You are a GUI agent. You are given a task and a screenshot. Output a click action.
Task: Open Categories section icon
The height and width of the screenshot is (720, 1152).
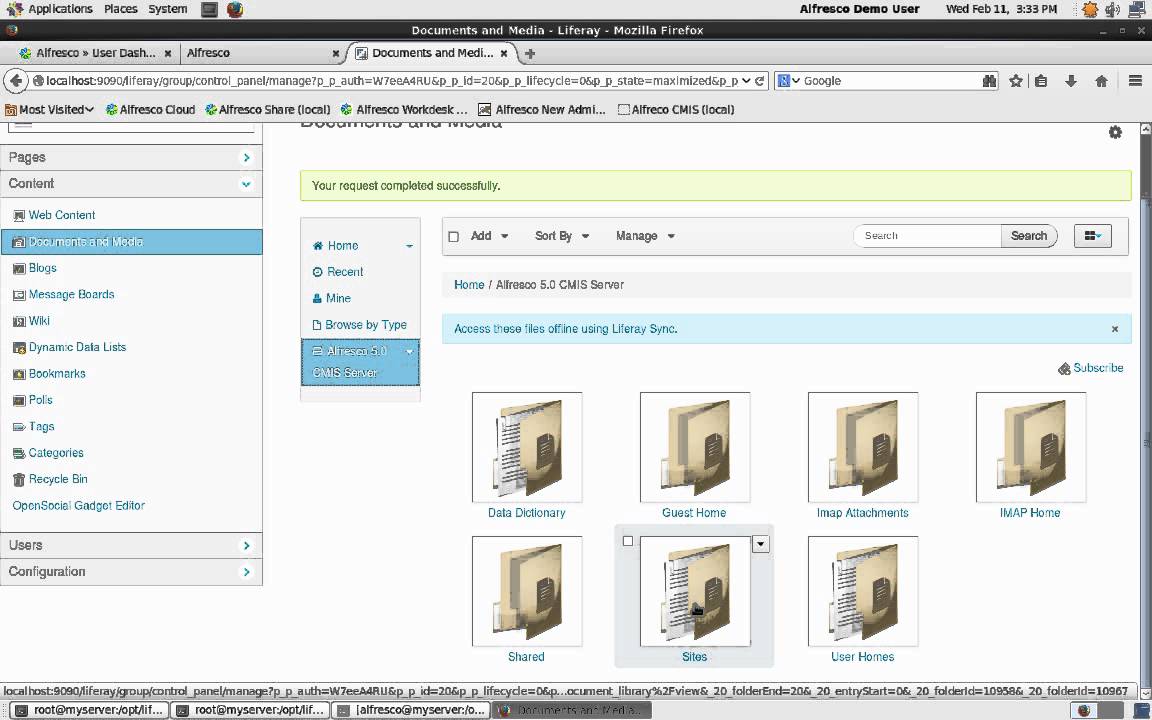click(19, 453)
